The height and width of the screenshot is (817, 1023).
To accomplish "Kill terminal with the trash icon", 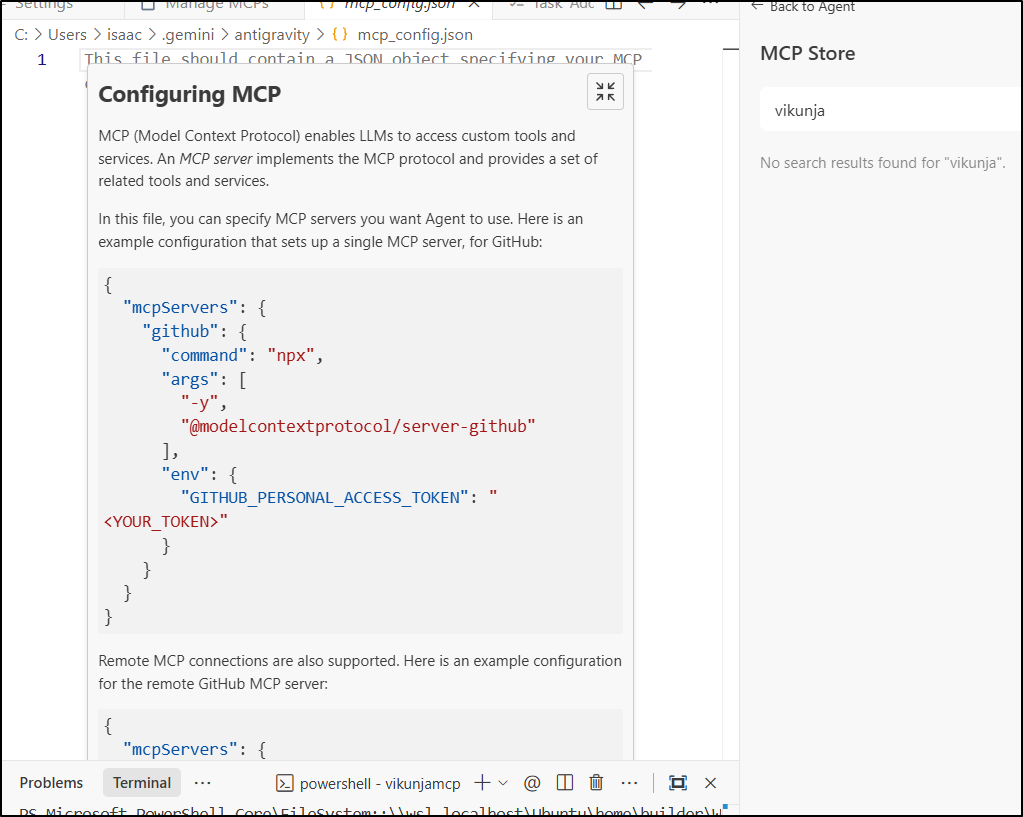I will pos(596,783).
